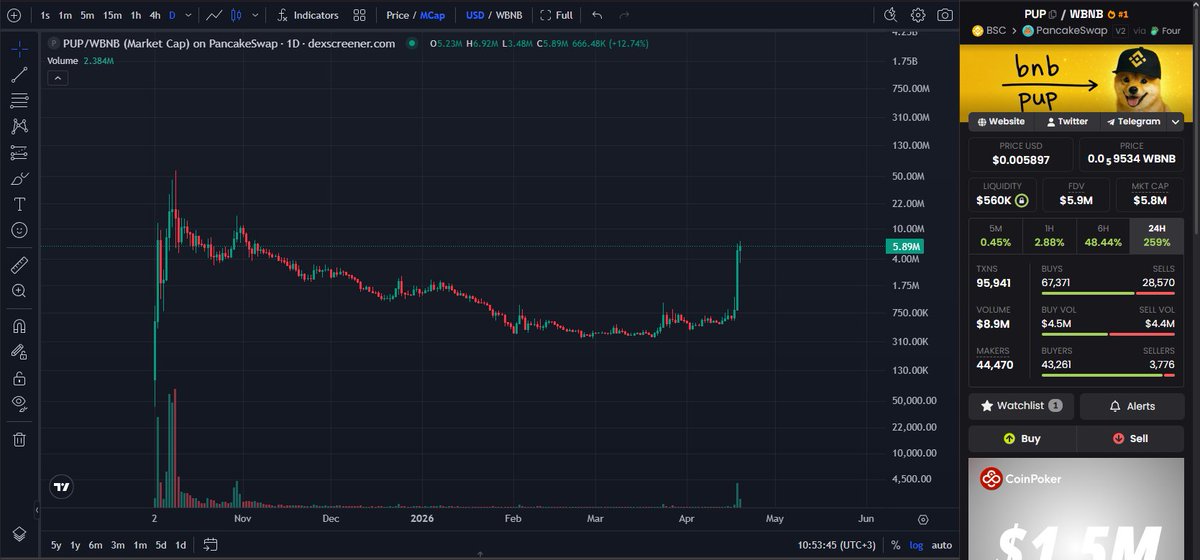Open the emoji and icons tool
This screenshot has width=1200, height=560.
(19, 230)
